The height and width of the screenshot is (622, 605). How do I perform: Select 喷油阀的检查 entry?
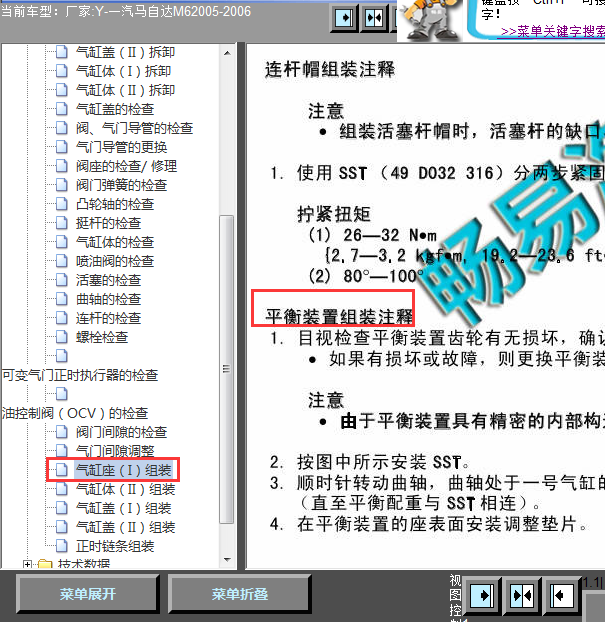coord(115,261)
